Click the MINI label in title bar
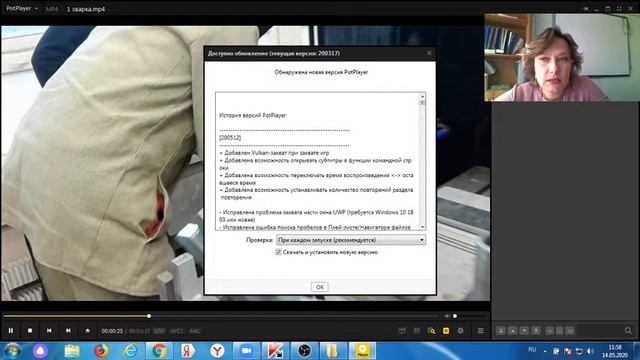 click(52, 9)
